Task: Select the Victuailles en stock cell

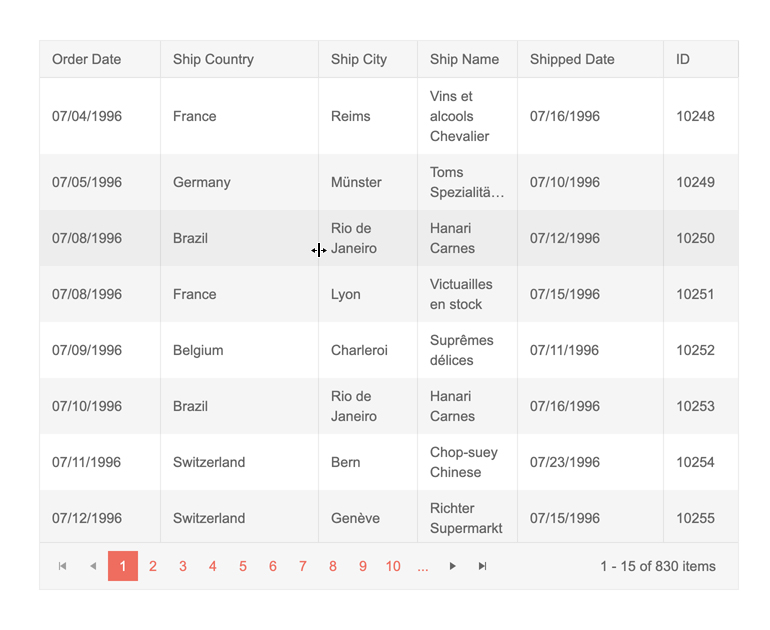Action: 461,294
